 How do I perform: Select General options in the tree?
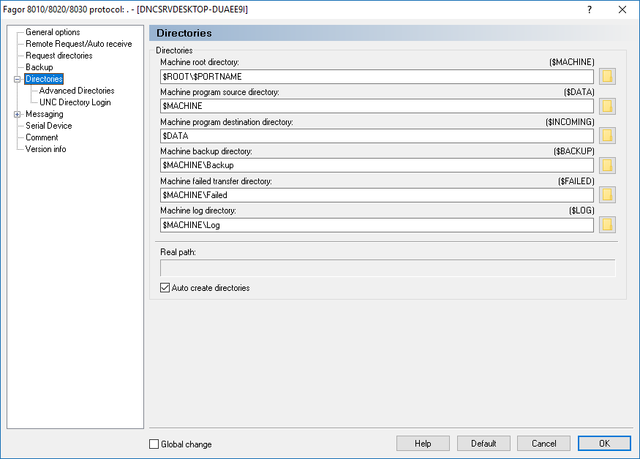click(x=53, y=32)
